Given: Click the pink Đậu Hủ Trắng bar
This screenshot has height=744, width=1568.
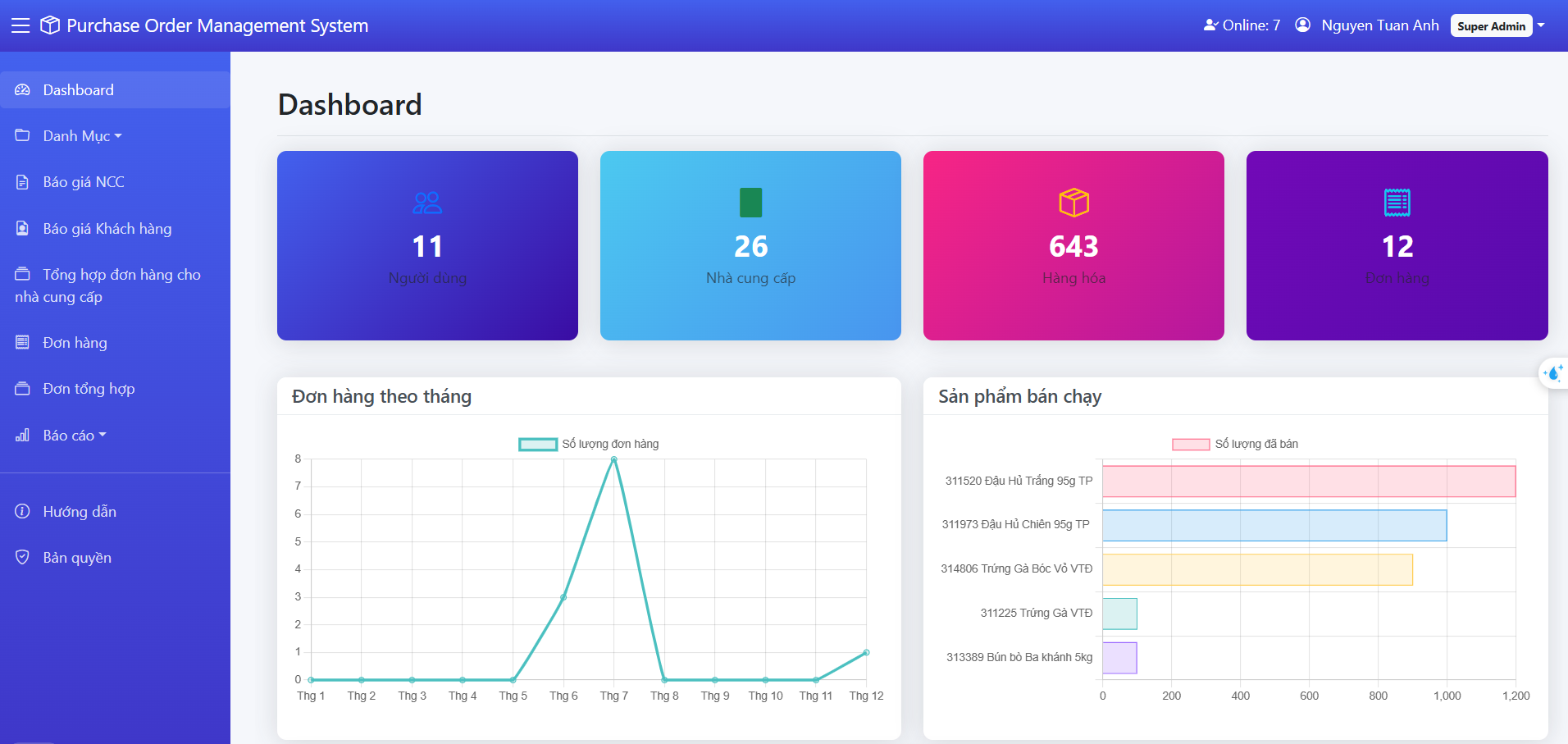Looking at the screenshot, I should point(1309,482).
